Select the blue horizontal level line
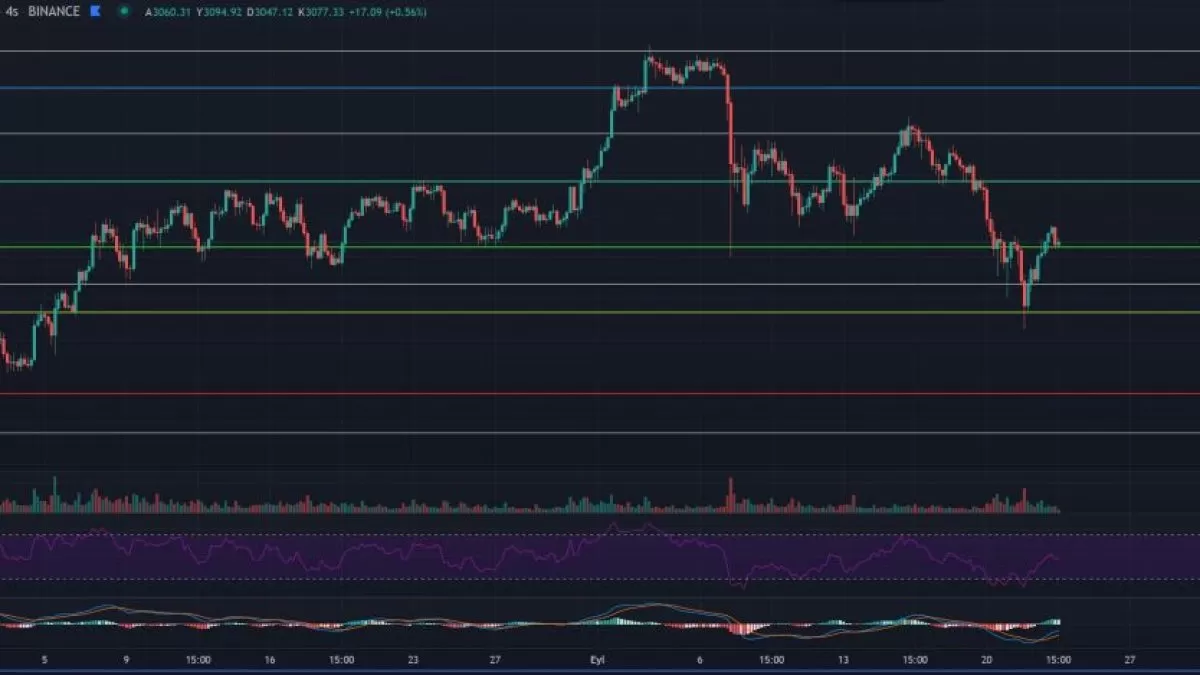The width and height of the screenshot is (1200, 675). coord(300,88)
